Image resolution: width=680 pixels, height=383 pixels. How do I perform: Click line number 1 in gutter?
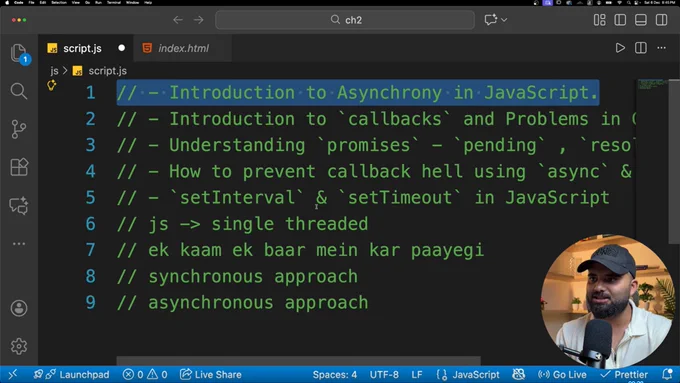[x=90, y=92]
